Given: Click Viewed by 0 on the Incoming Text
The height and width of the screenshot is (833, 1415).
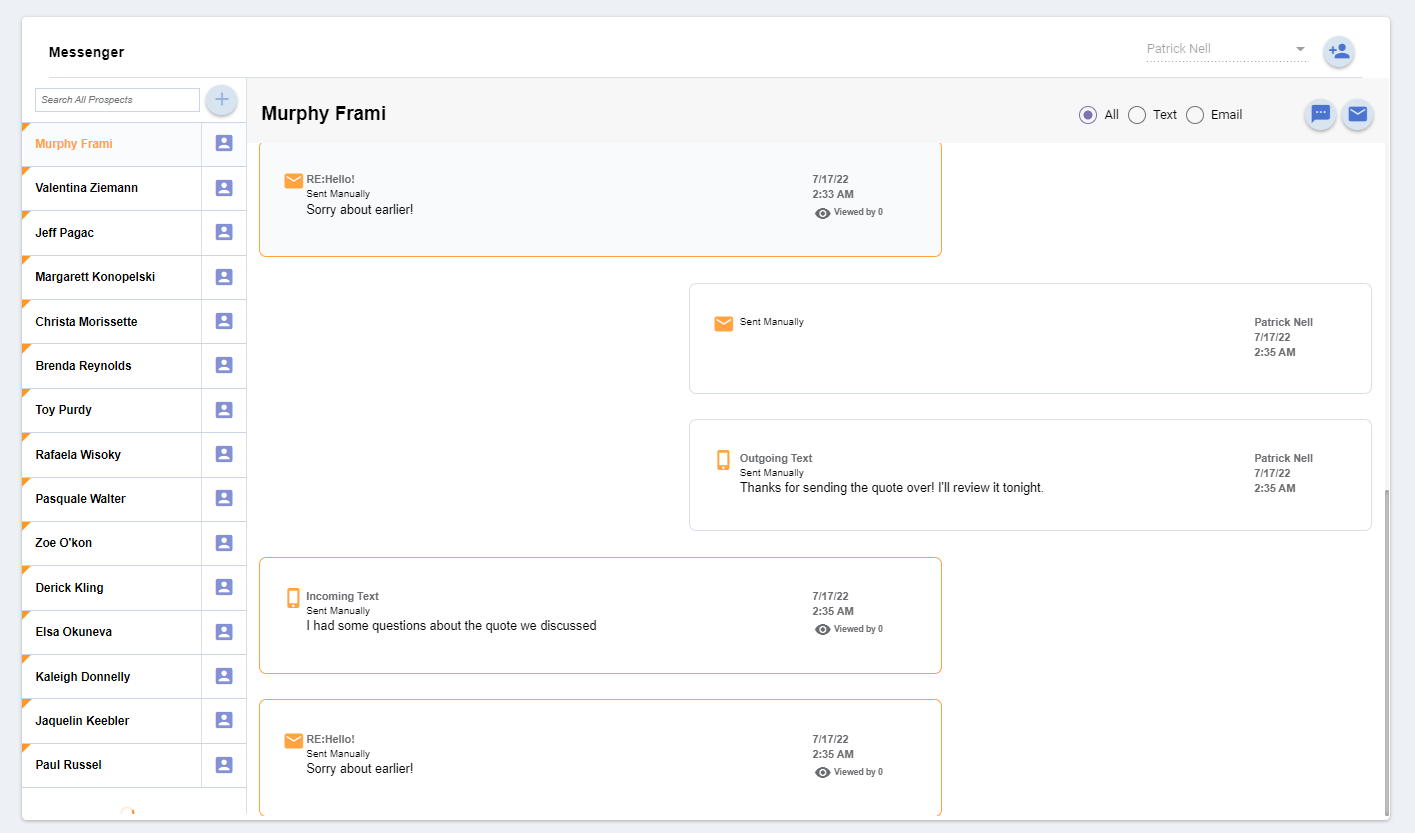Looking at the screenshot, I should tap(848, 629).
